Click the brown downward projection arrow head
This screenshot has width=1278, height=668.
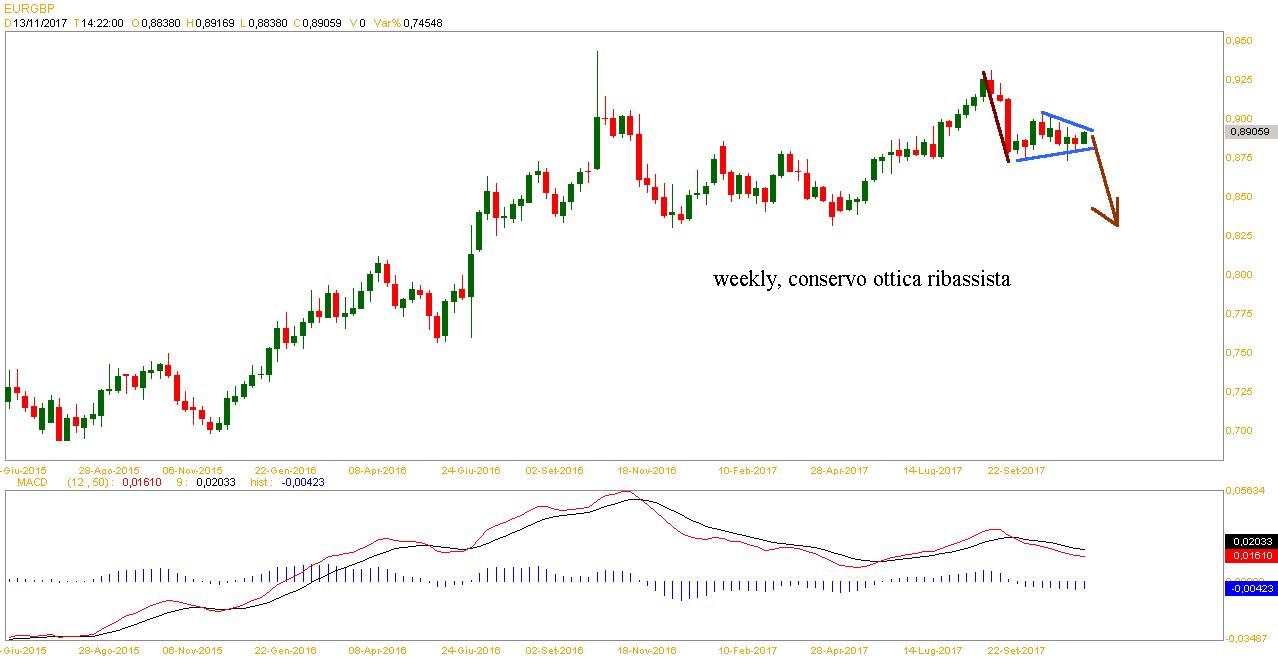(1113, 217)
